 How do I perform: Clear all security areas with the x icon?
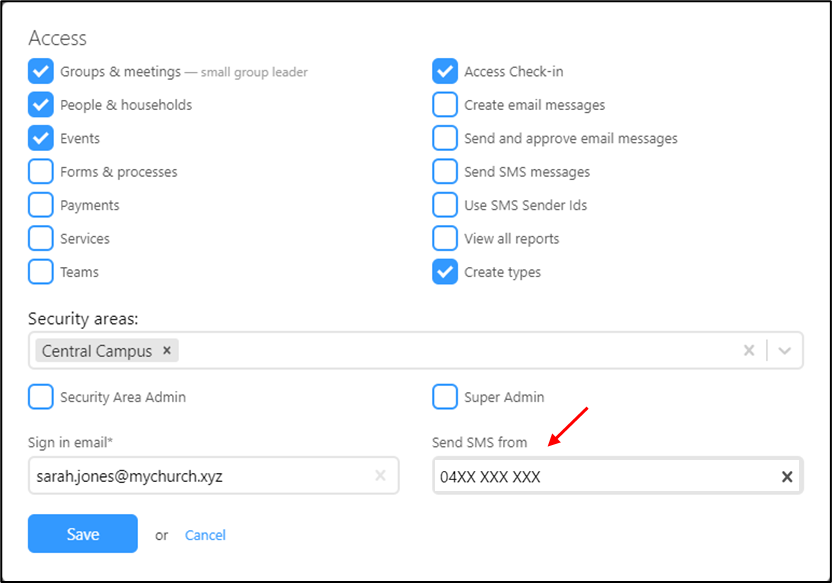(749, 350)
